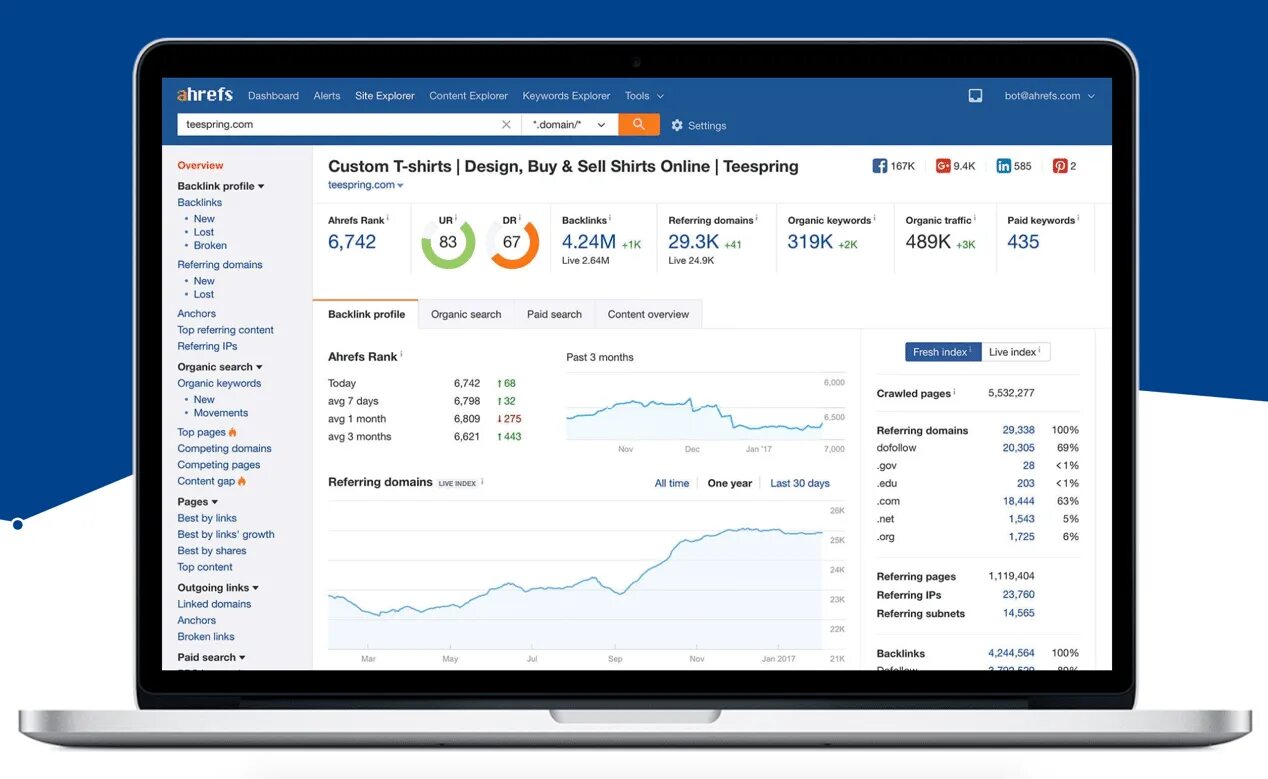This screenshot has height=779, width=1268.
Task: Open Top referring content link
Action: click(x=225, y=330)
